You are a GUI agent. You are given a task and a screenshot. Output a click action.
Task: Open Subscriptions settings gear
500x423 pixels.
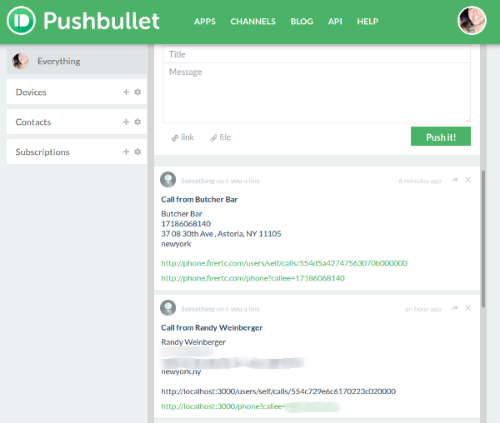[x=137, y=152]
